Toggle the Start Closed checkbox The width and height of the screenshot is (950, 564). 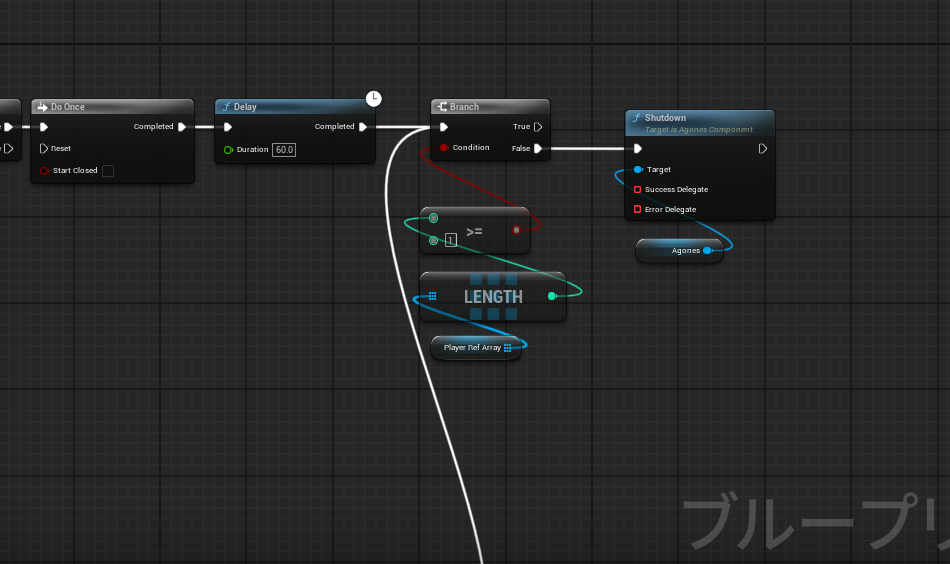[108, 170]
